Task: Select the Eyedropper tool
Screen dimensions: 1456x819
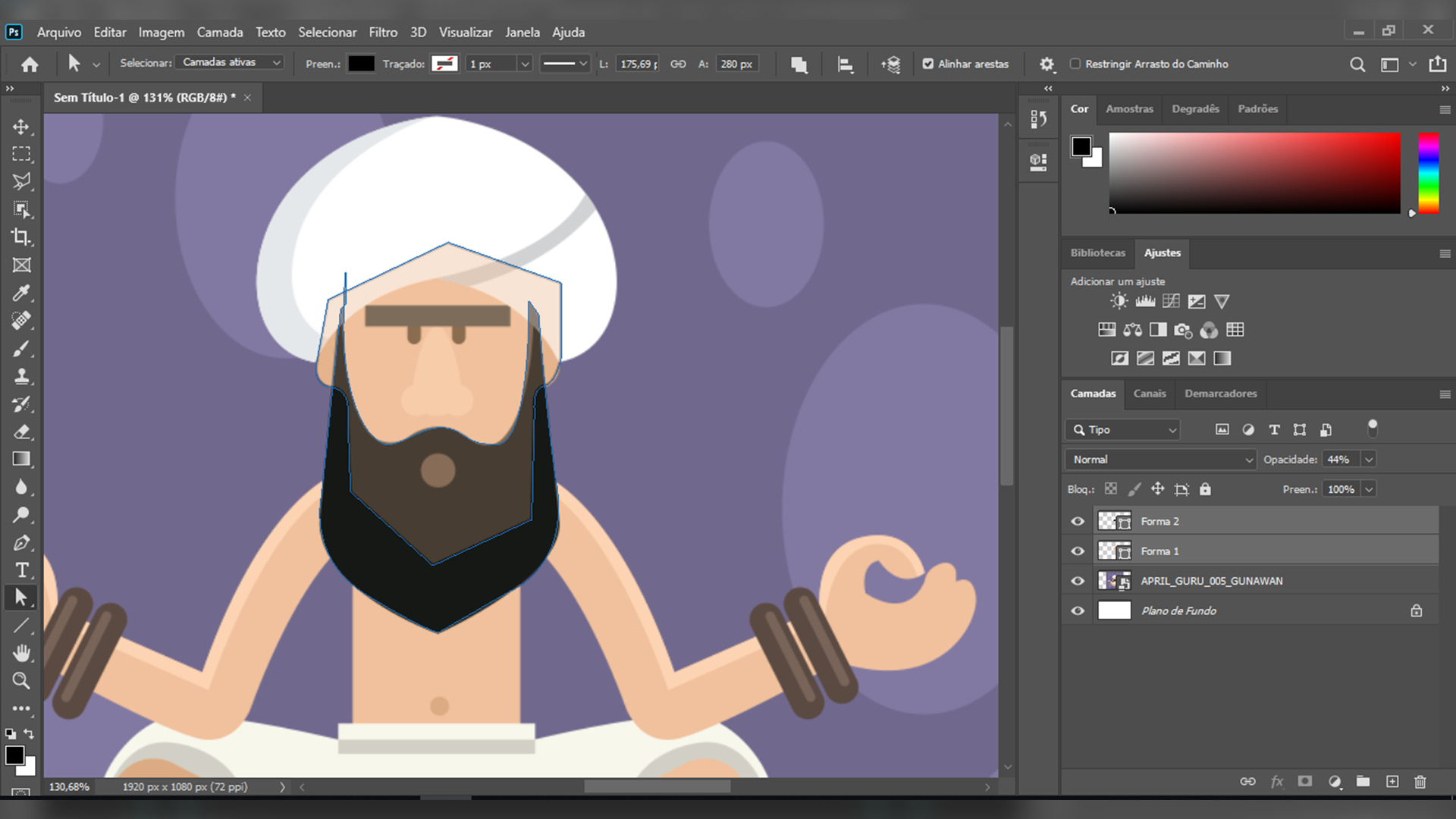Action: click(x=21, y=293)
